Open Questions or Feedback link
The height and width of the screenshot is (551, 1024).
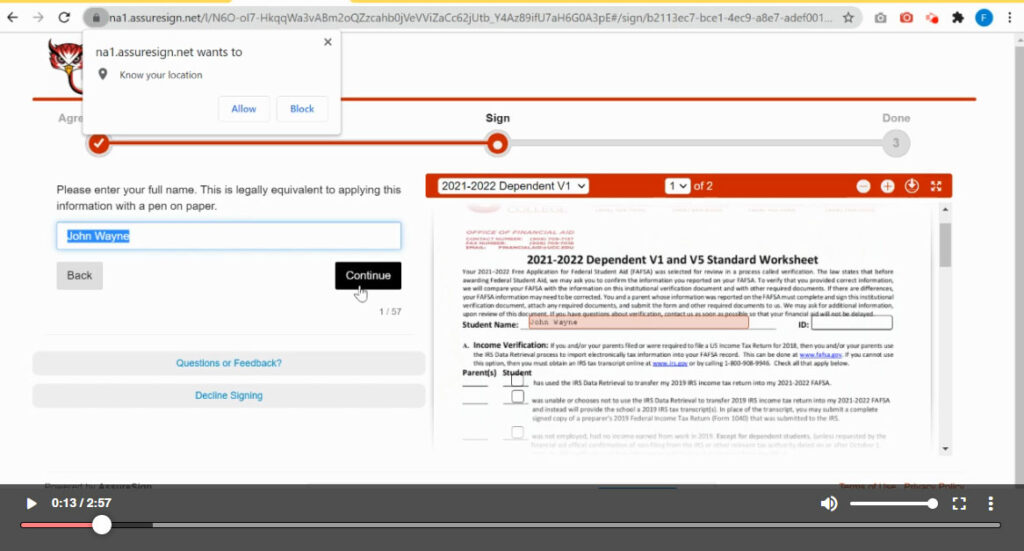229,363
